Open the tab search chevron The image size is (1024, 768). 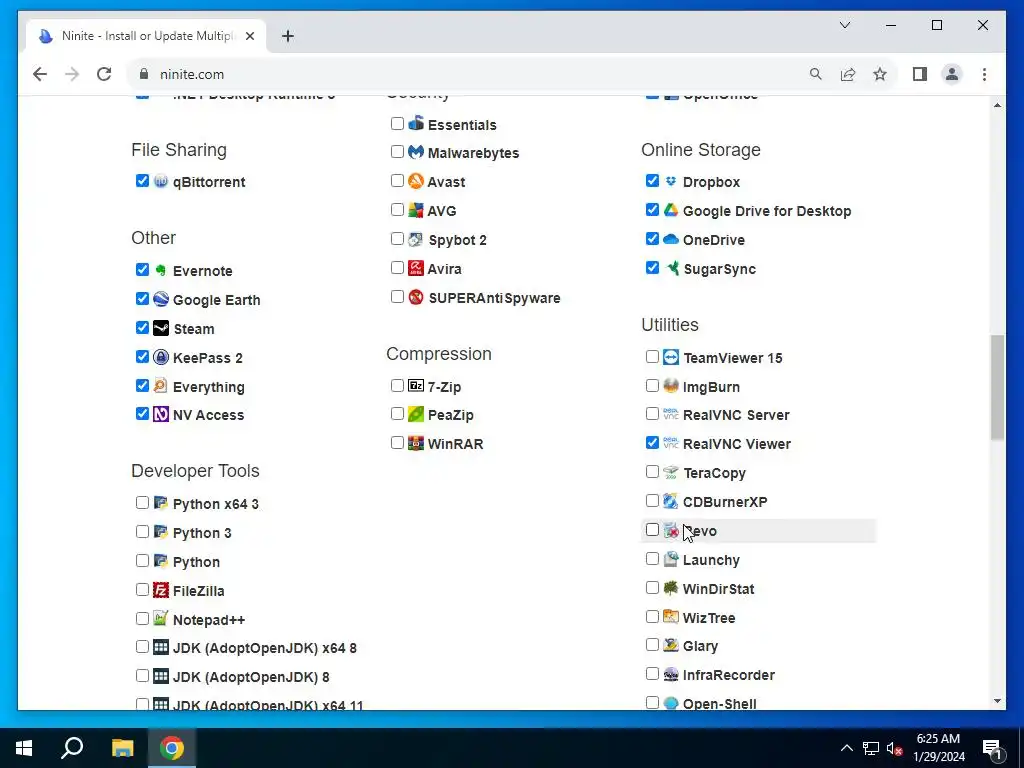point(844,25)
